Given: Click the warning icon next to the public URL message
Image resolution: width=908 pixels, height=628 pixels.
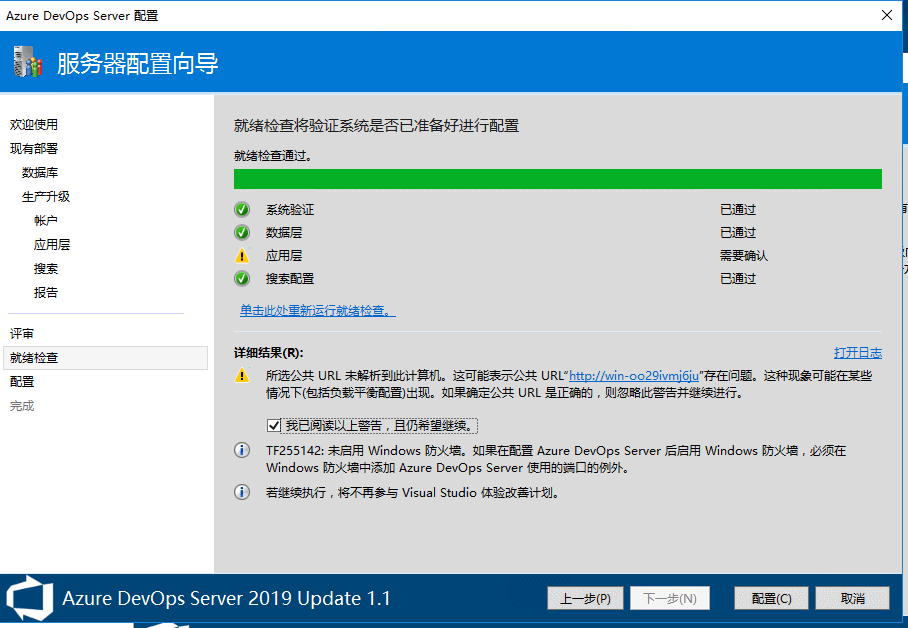Looking at the screenshot, I should (x=242, y=376).
